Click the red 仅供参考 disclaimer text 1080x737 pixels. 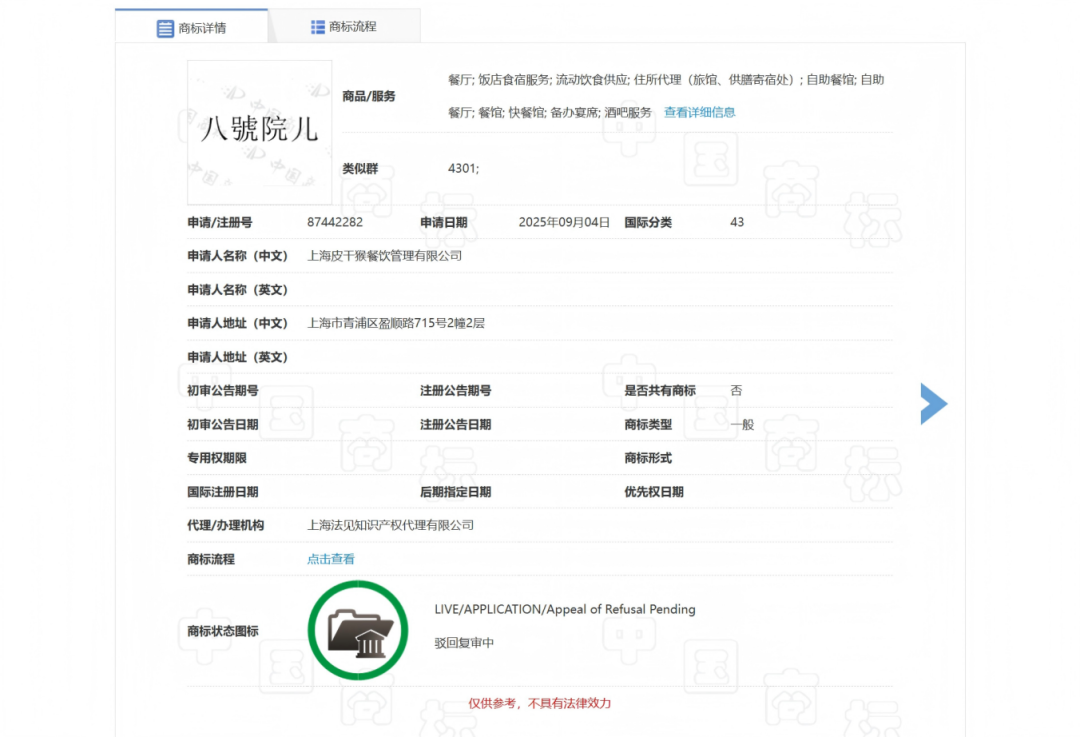[x=539, y=703]
